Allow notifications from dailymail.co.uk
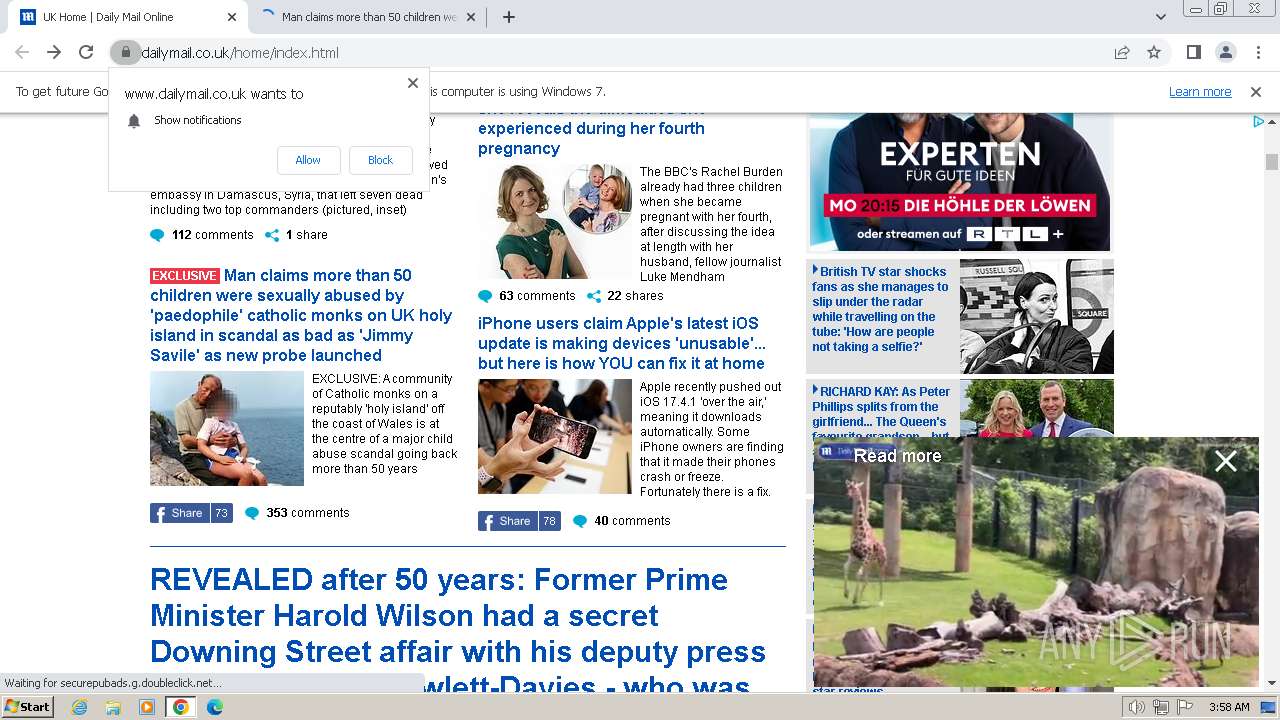 [x=308, y=160]
